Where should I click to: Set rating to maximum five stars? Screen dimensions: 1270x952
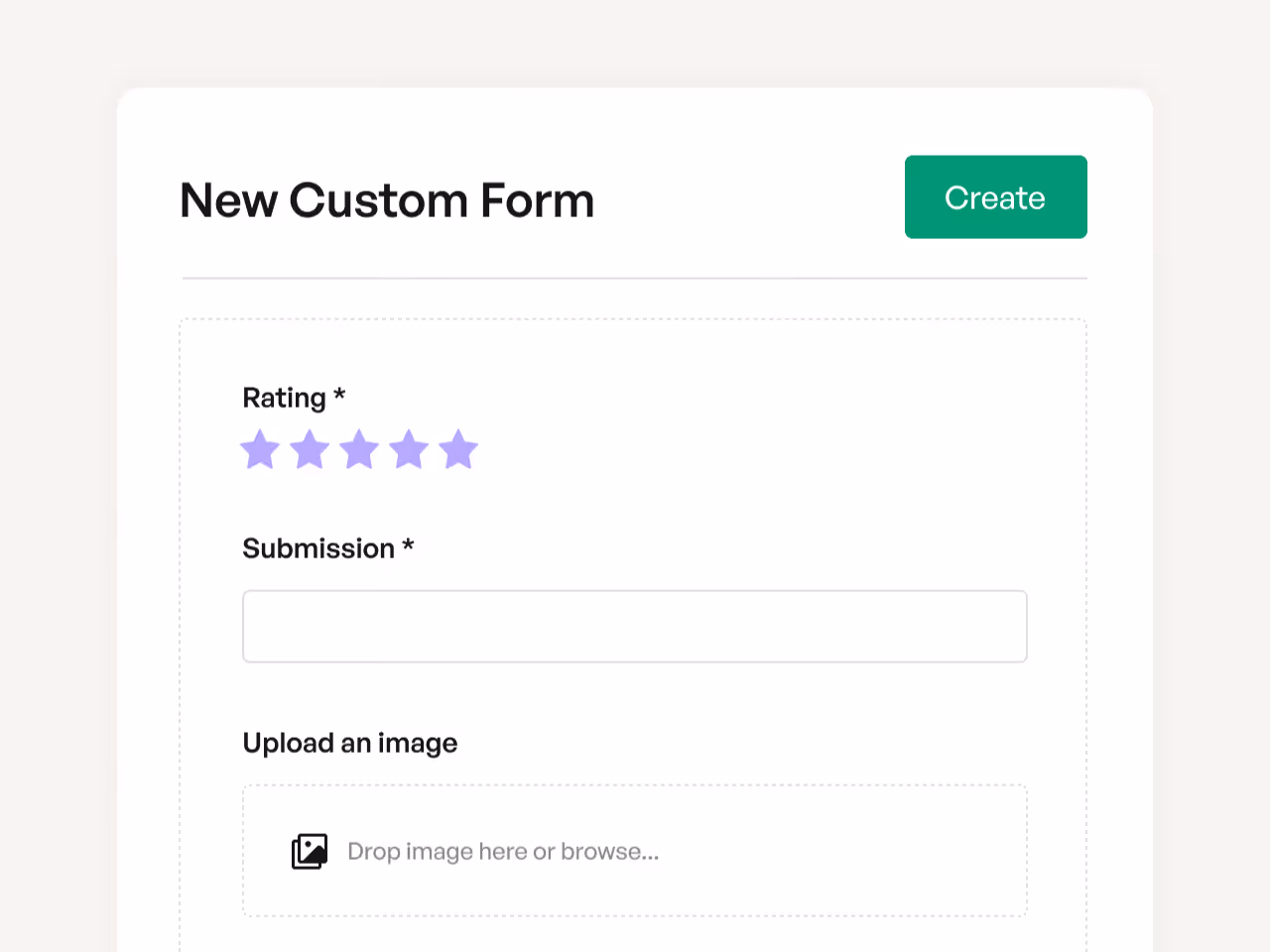click(458, 449)
